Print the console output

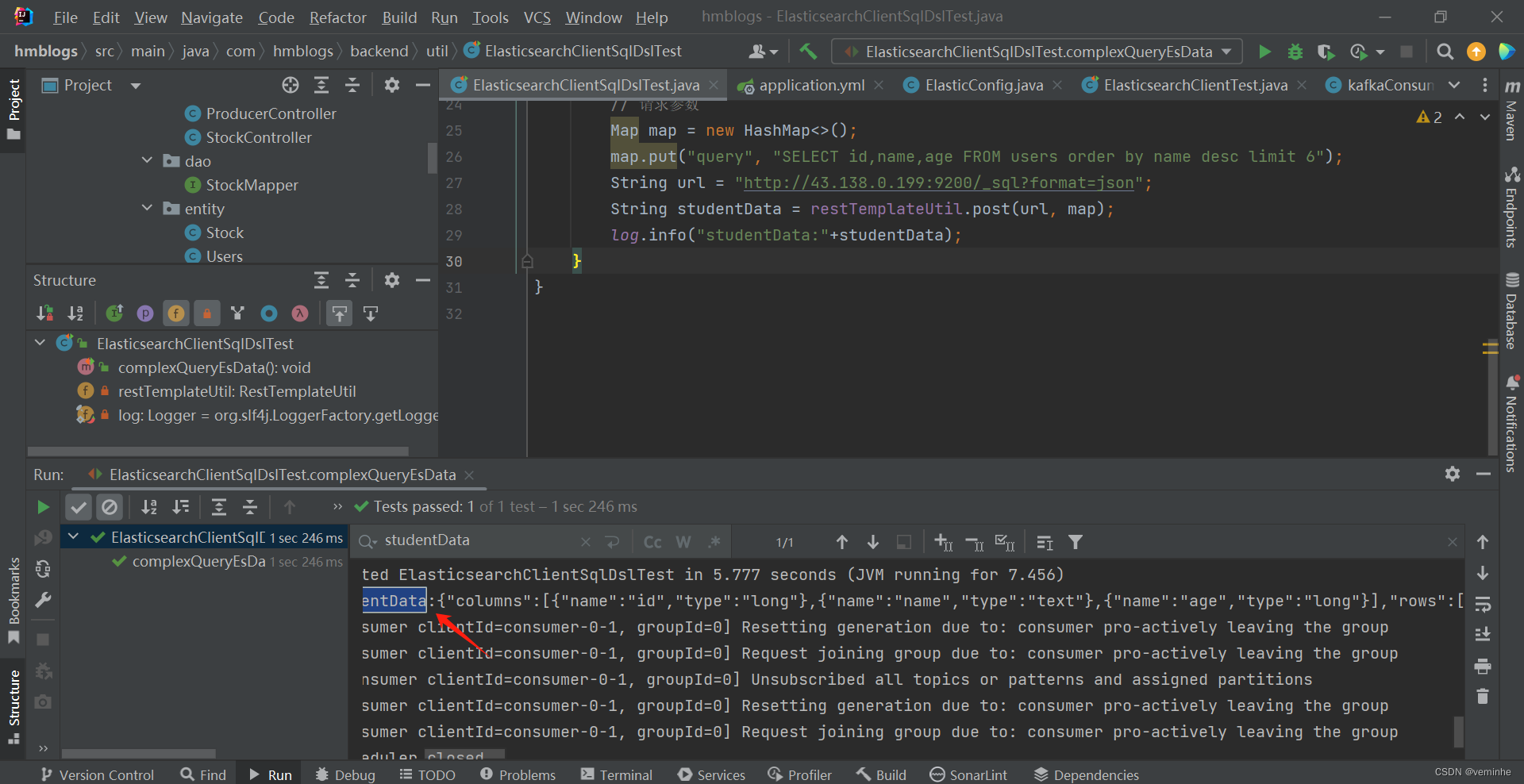1482,667
